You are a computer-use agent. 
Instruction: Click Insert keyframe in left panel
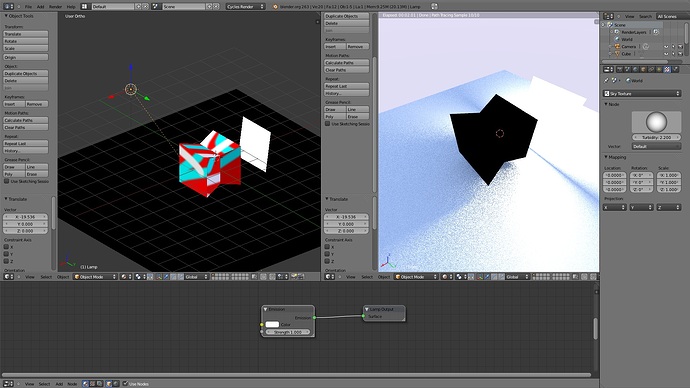point(14,104)
